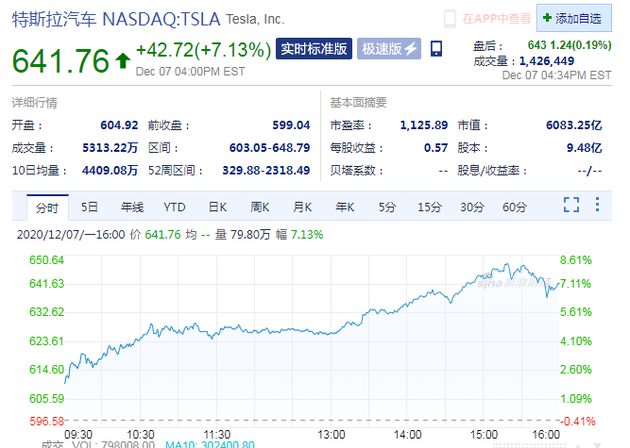
Task: Click the P/E ratio value 1,125.89
Action: pos(424,125)
